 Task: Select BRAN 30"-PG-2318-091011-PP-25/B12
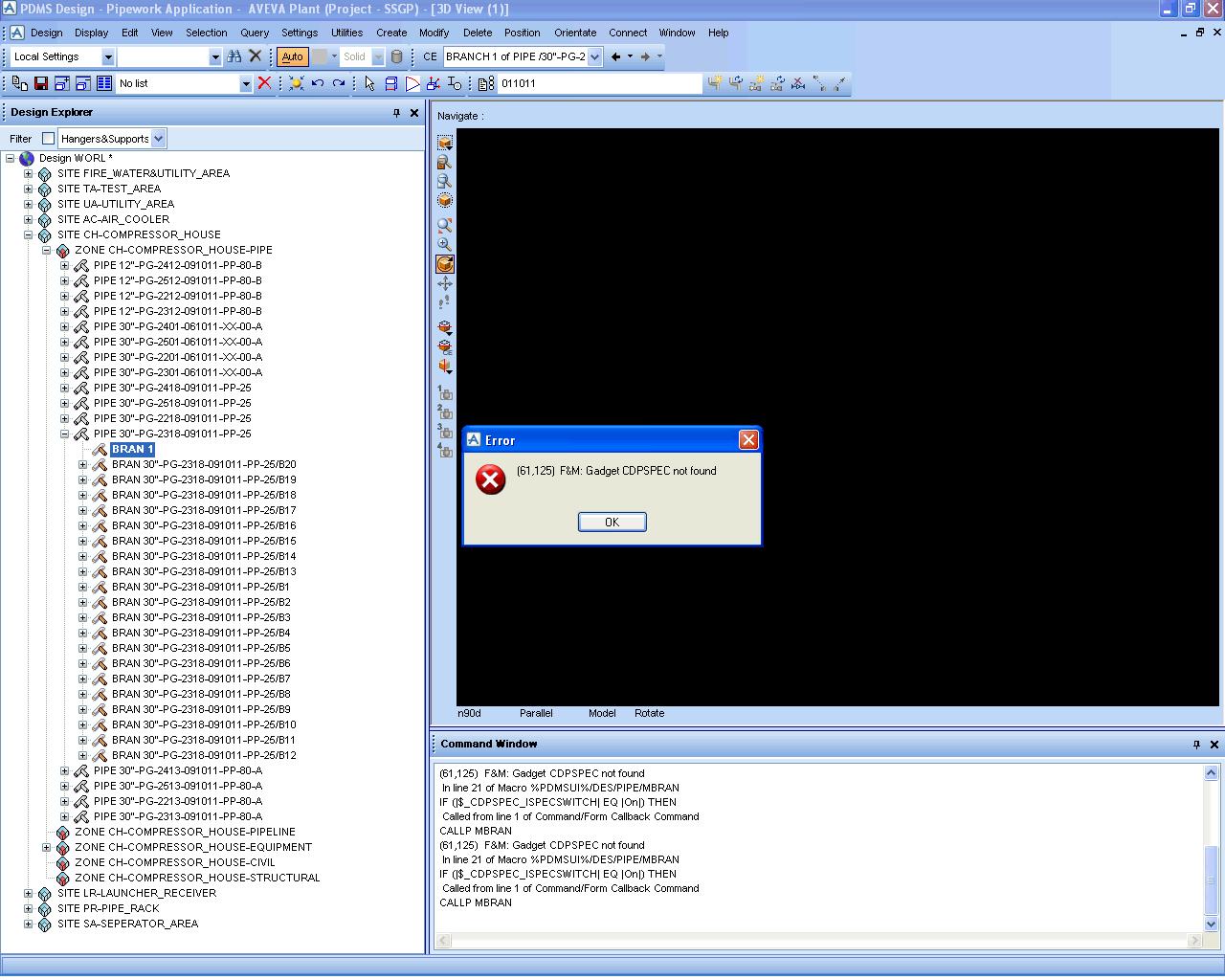click(204, 755)
